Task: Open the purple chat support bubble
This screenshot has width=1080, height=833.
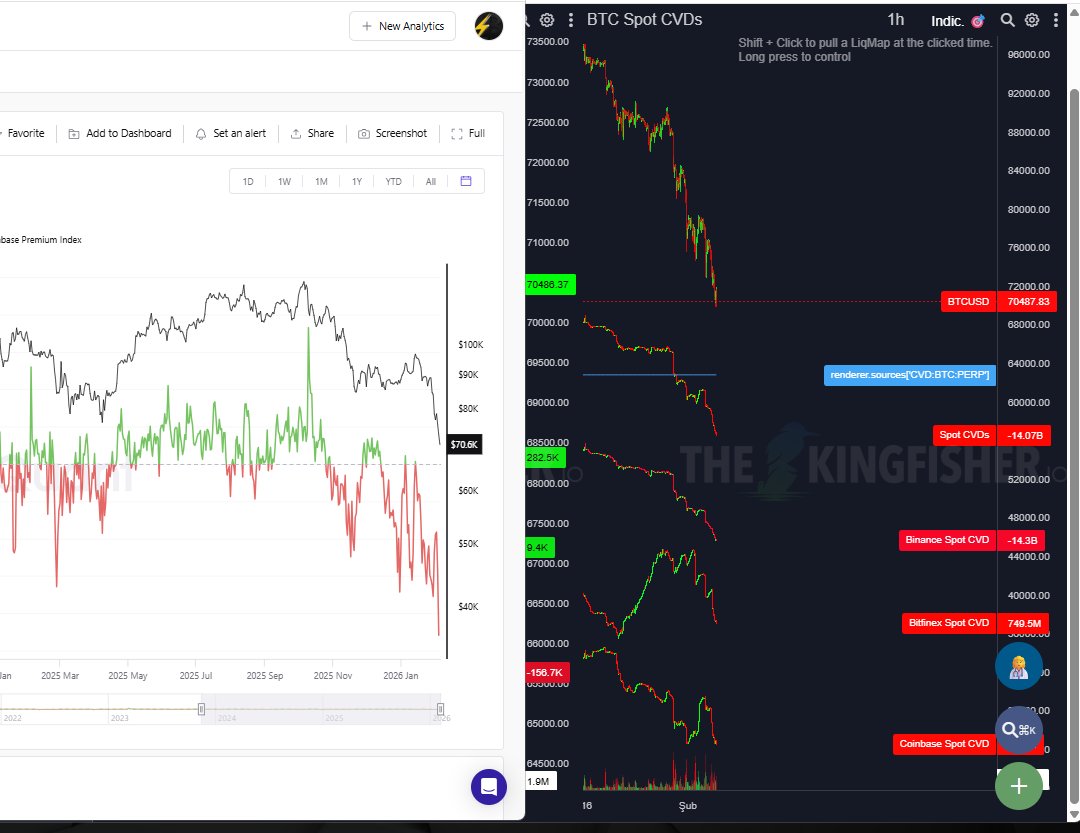Action: (x=489, y=787)
